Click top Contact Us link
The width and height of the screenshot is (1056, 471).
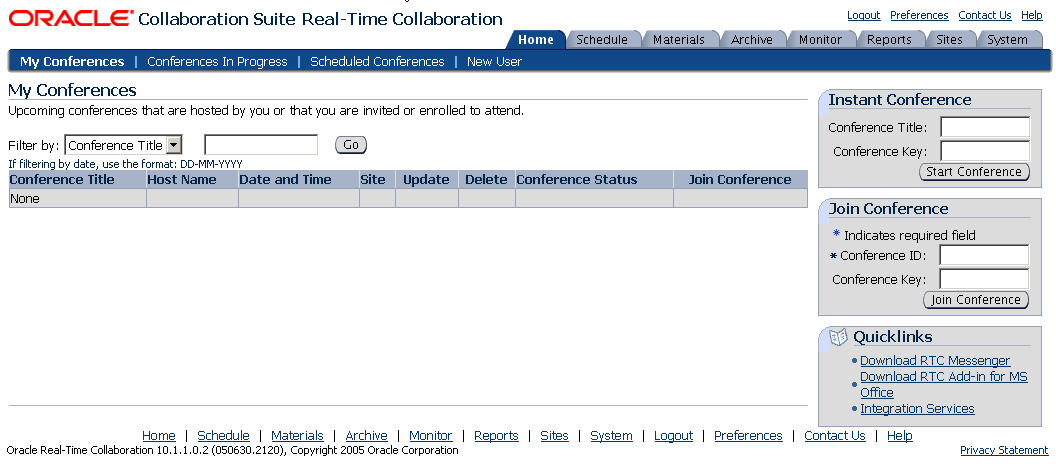985,15
